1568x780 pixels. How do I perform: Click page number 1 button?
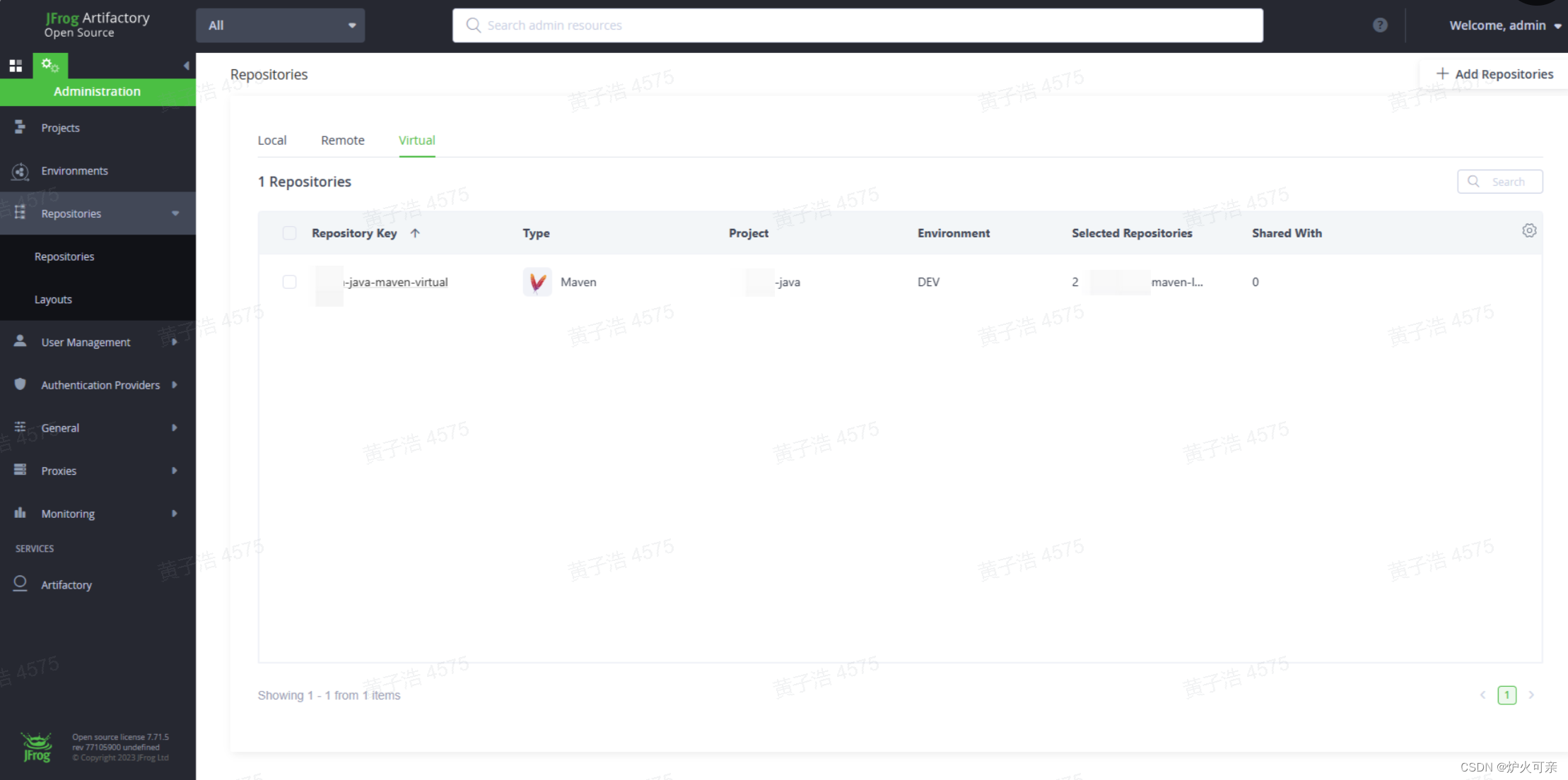[x=1506, y=695]
